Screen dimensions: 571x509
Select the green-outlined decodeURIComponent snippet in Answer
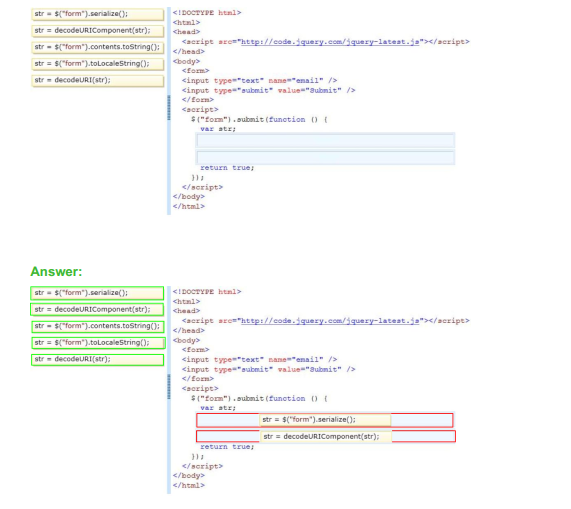point(97,309)
